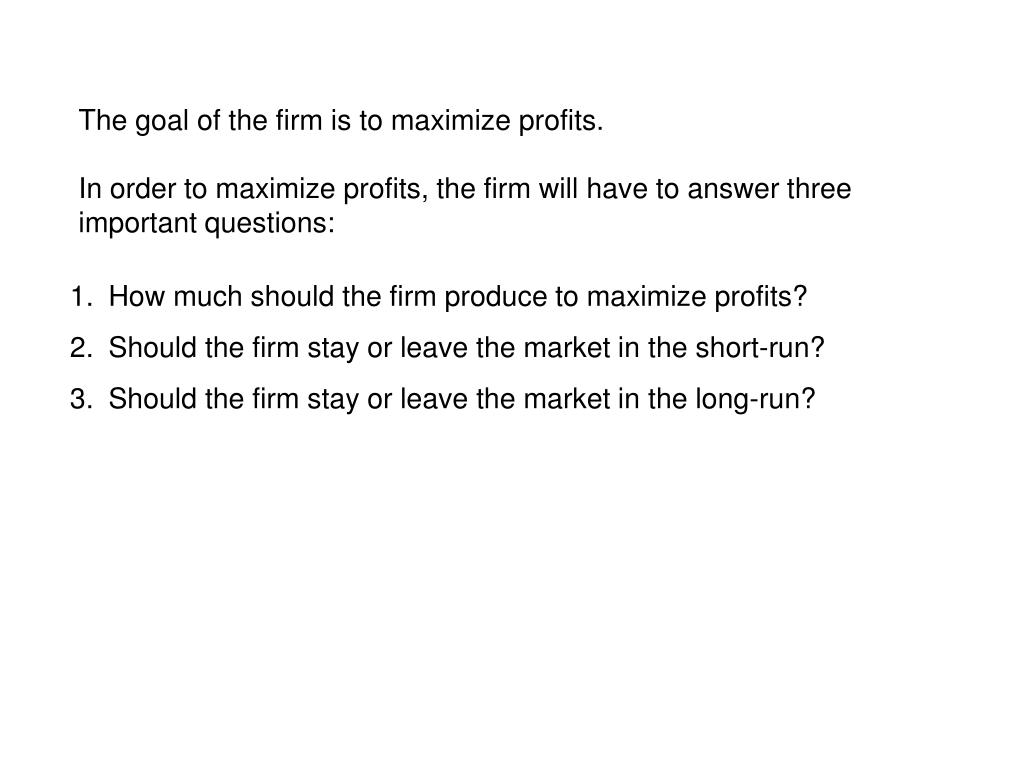The width and height of the screenshot is (1024, 768).
Task: Click the word "three" ending the paragraph line
Action: tap(819, 189)
